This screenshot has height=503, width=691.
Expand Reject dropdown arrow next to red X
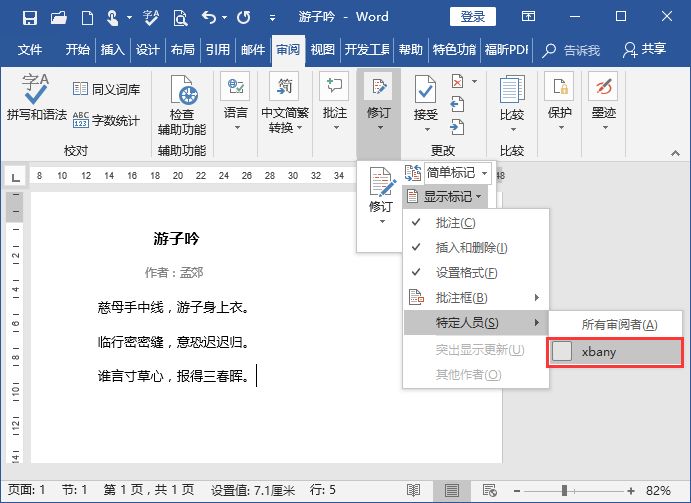point(474,81)
